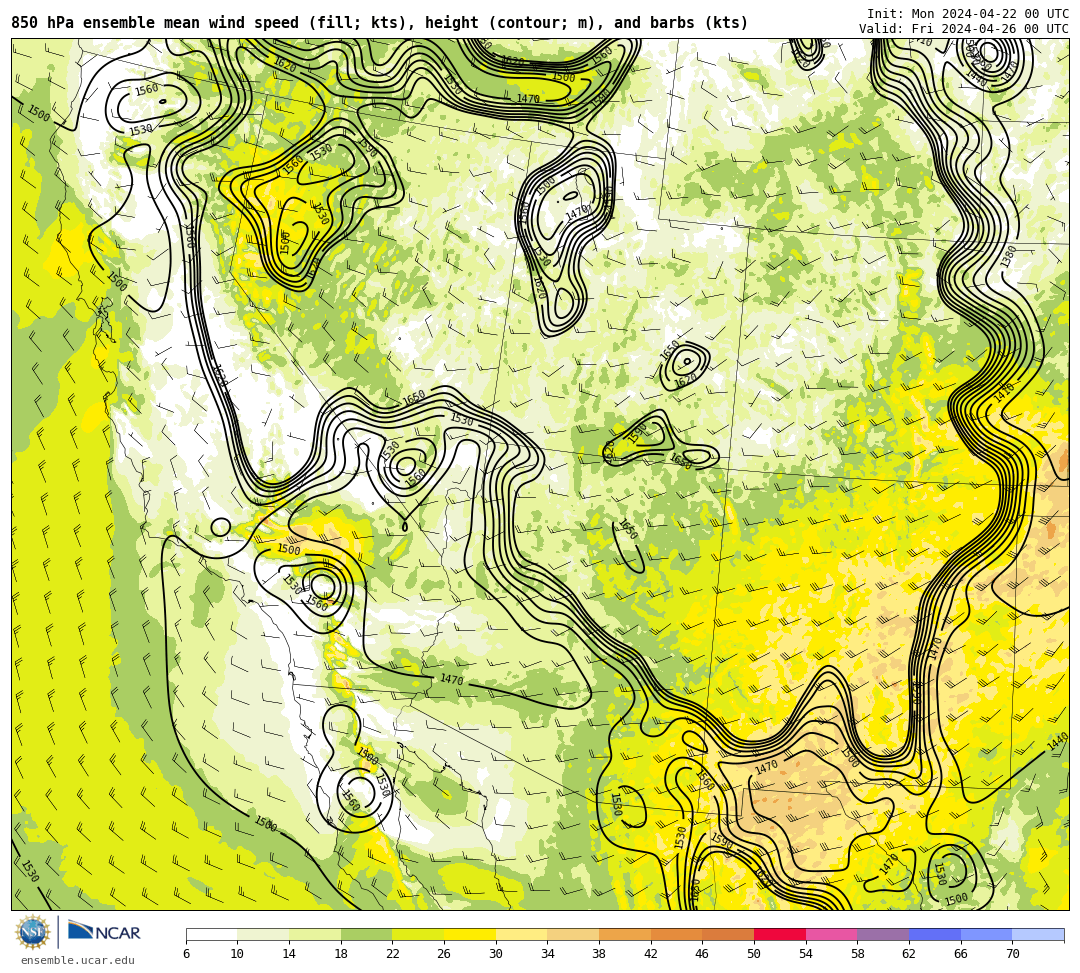Click the NCAR logo
This screenshot has width=1080, height=973.
(x=104, y=932)
